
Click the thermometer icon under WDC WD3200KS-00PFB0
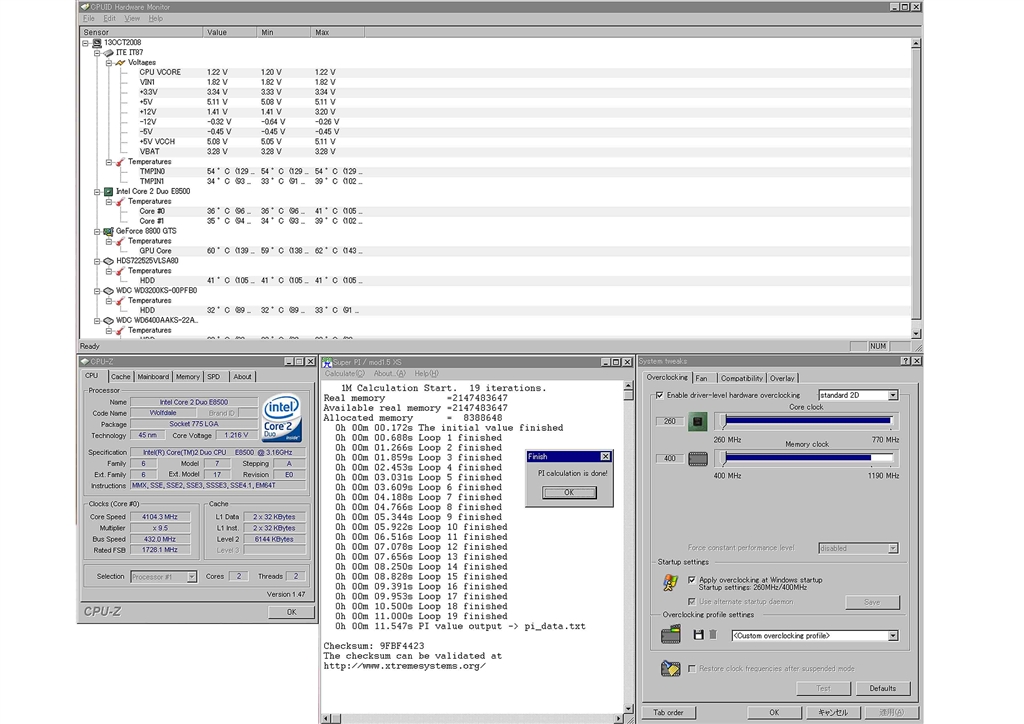coord(120,301)
